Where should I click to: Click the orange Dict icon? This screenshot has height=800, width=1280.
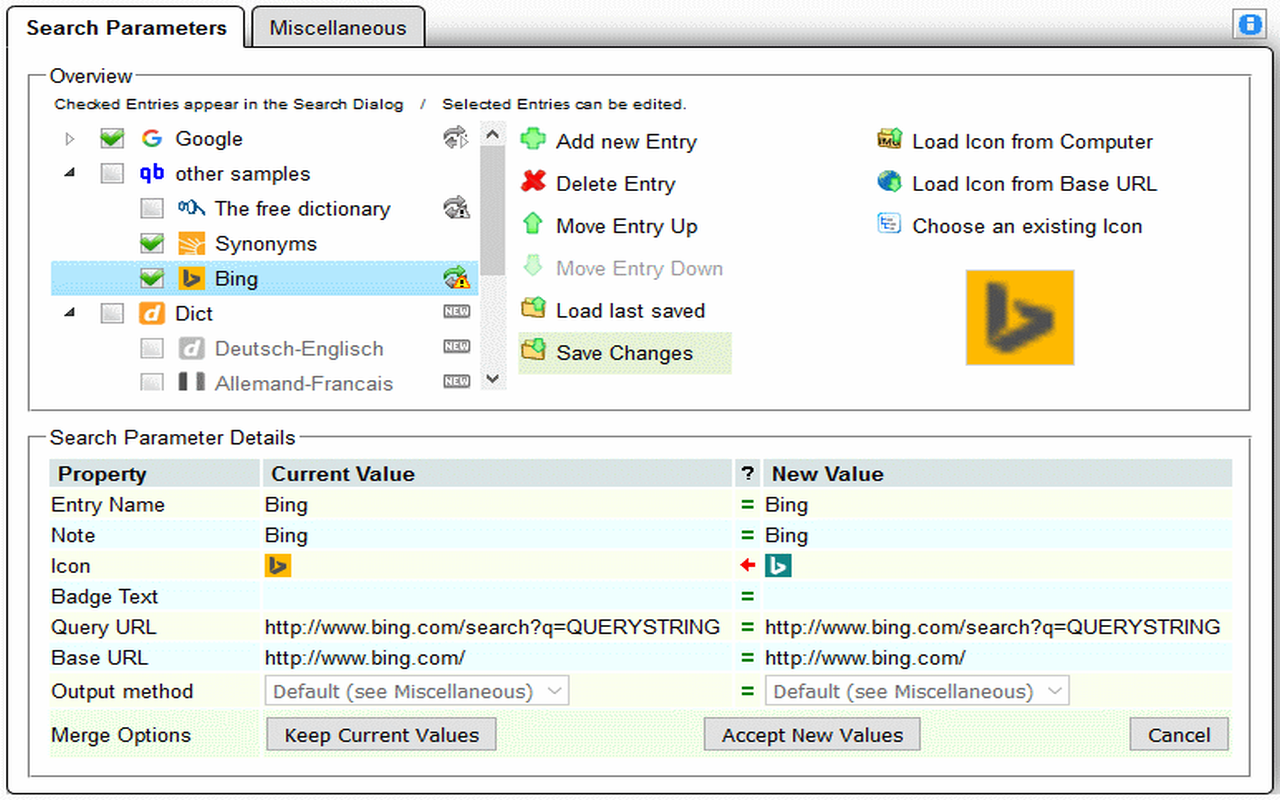(x=152, y=314)
